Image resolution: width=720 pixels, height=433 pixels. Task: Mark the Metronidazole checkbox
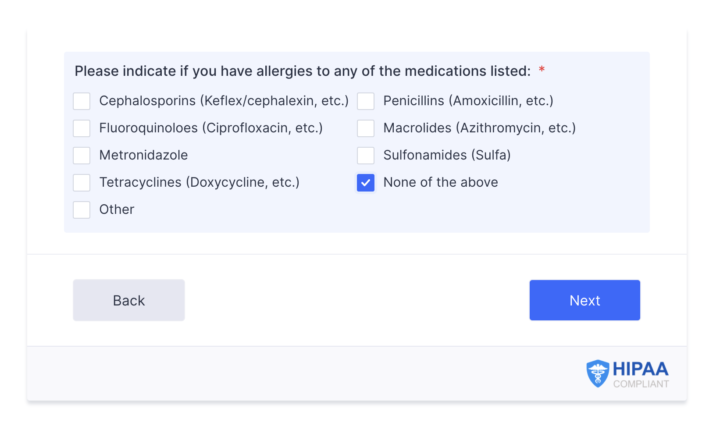pyautogui.click(x=82, y=155)
